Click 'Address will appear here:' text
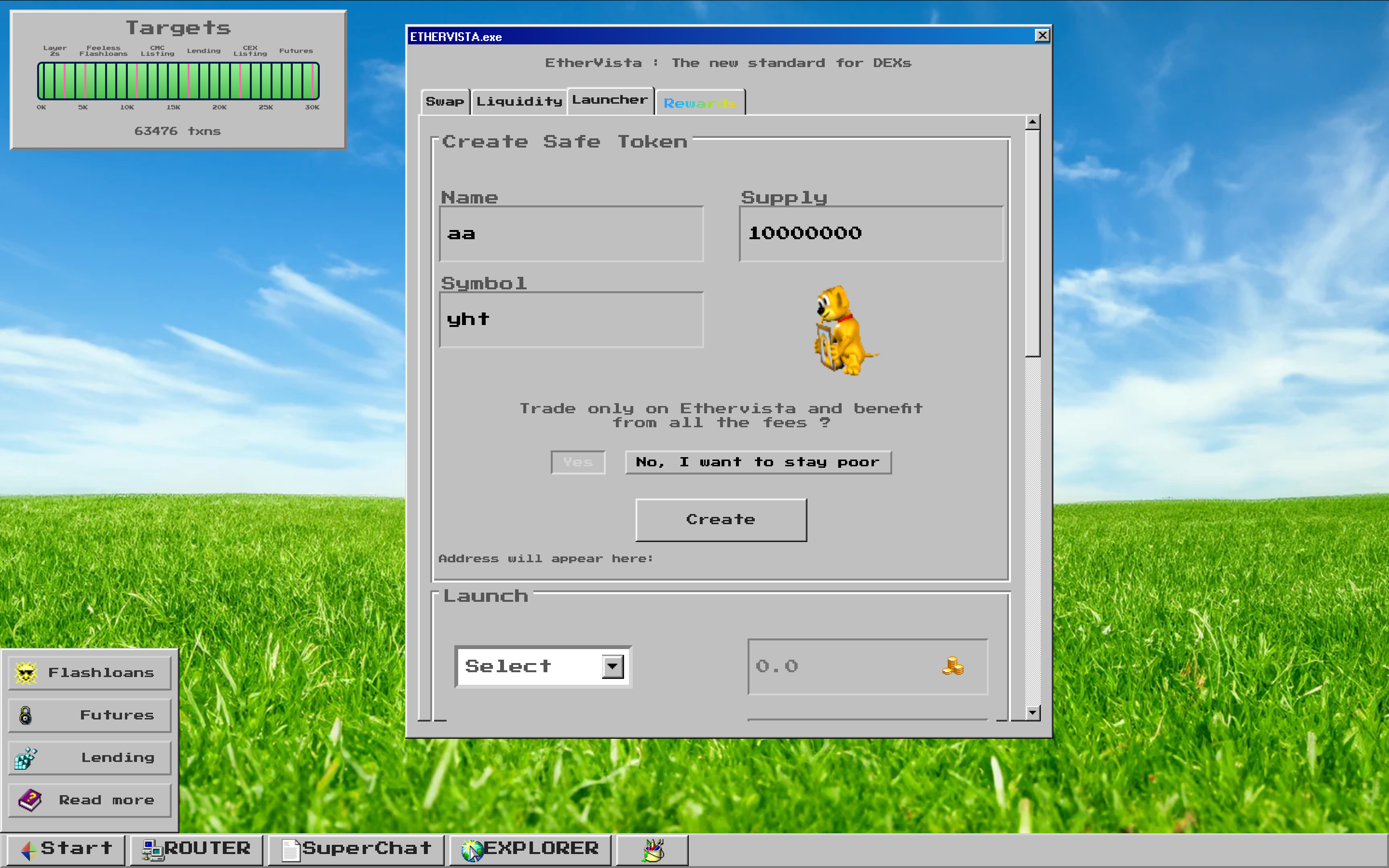 (546, 558)
